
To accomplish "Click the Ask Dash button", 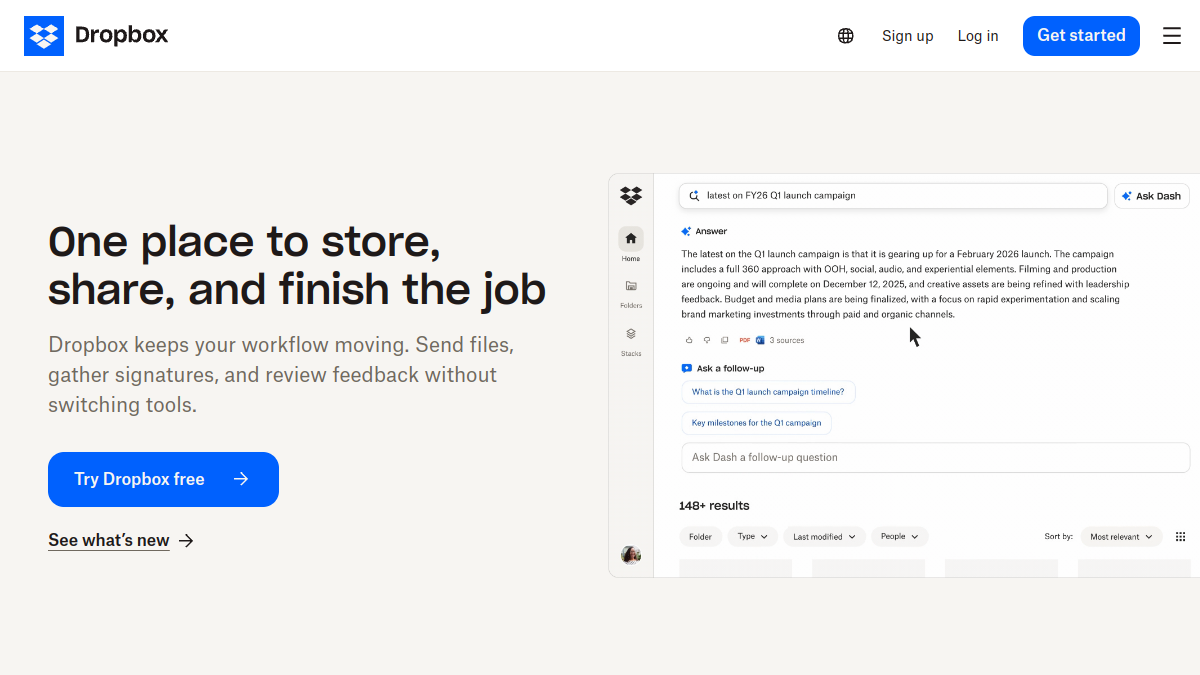I will [1152, 196].
